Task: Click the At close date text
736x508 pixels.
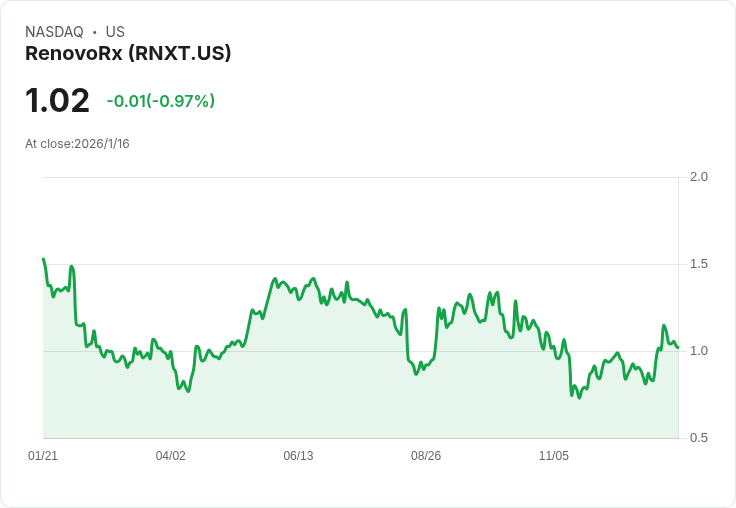Action: tap(77, 144)
